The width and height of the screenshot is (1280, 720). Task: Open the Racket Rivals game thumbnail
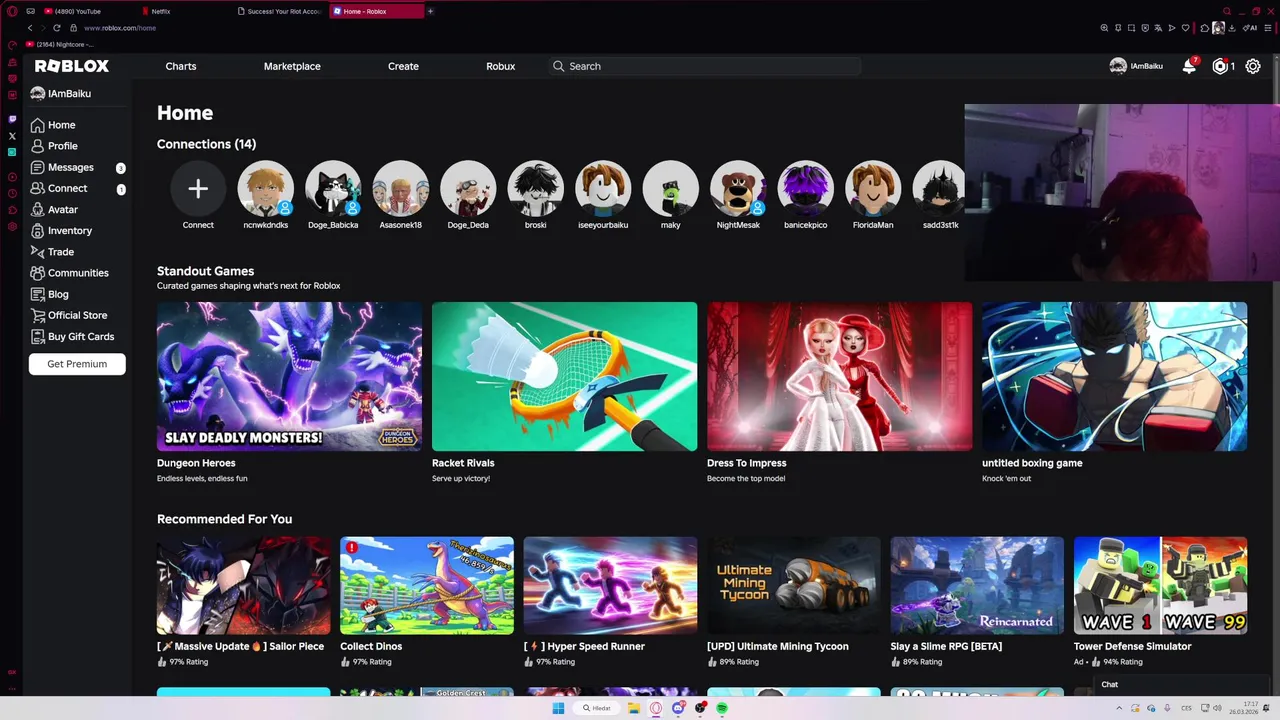[564, 376]
